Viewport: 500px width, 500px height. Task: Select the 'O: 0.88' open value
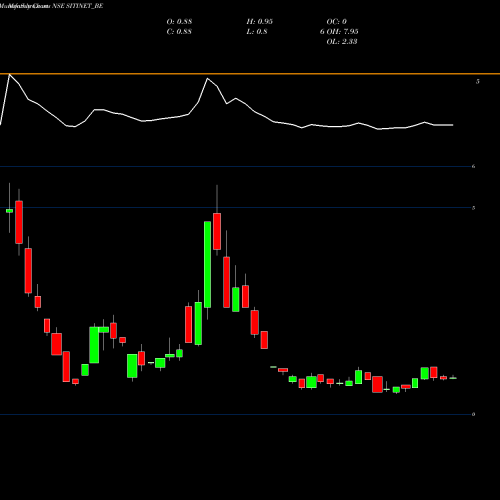179,22
